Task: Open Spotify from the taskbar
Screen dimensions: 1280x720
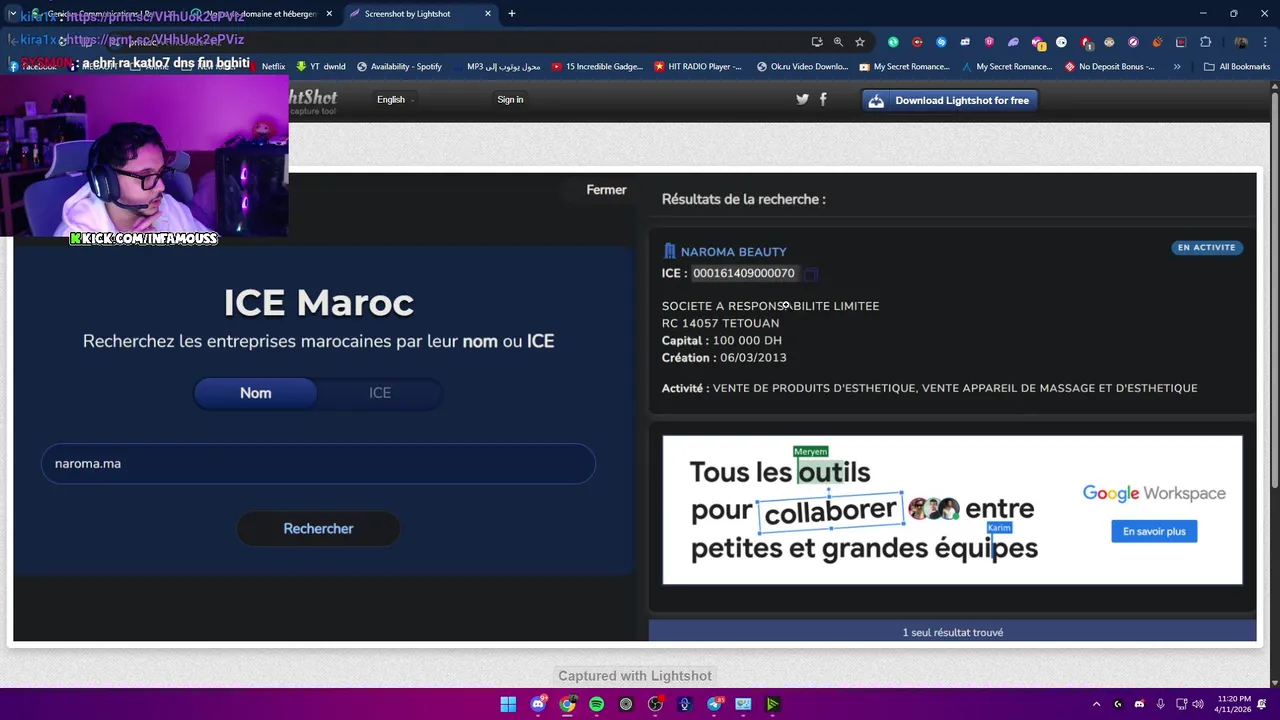Action: (x=596, y=705)
